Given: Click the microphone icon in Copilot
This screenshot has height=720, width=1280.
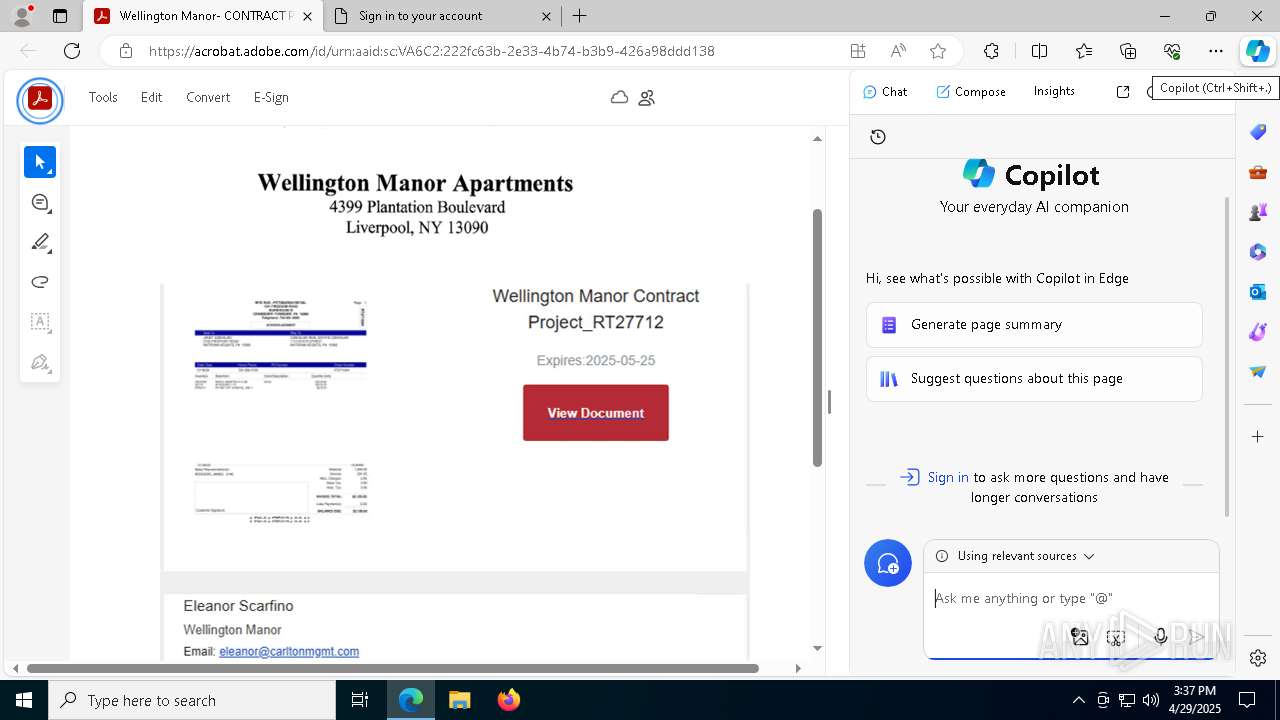Looking at the screenshot, I should click(x=1161, y=637).
